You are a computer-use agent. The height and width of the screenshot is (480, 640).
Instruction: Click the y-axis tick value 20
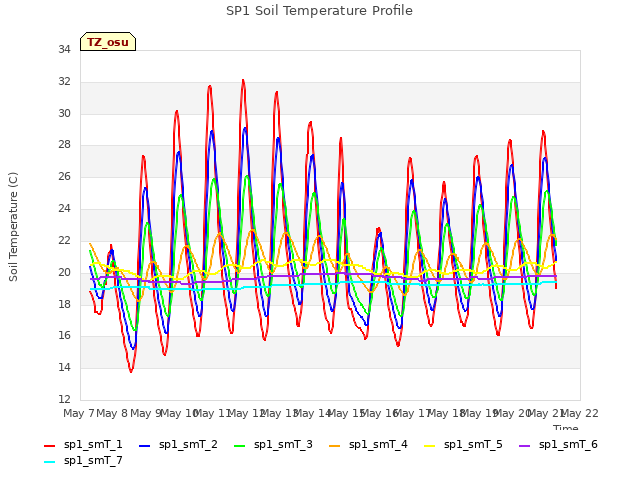tap(64, 272)
